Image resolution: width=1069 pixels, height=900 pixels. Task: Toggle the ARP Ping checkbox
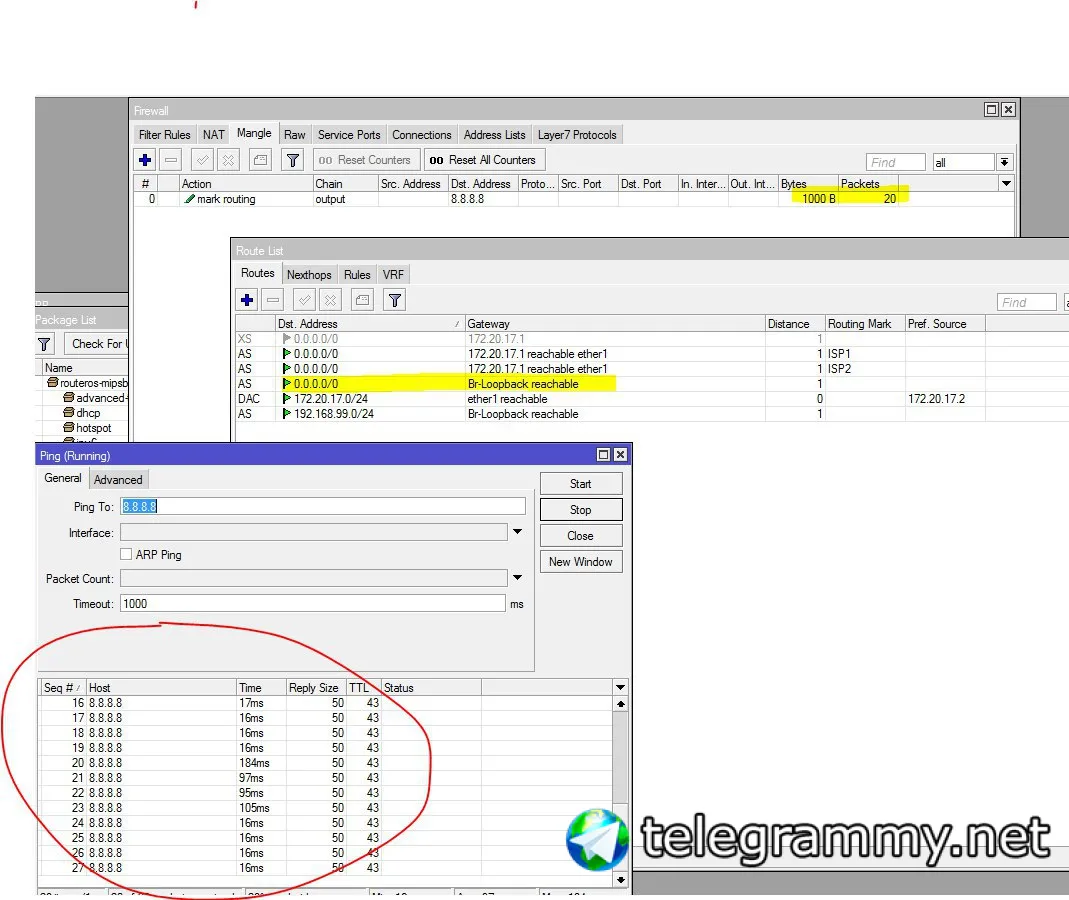(126, 554)
